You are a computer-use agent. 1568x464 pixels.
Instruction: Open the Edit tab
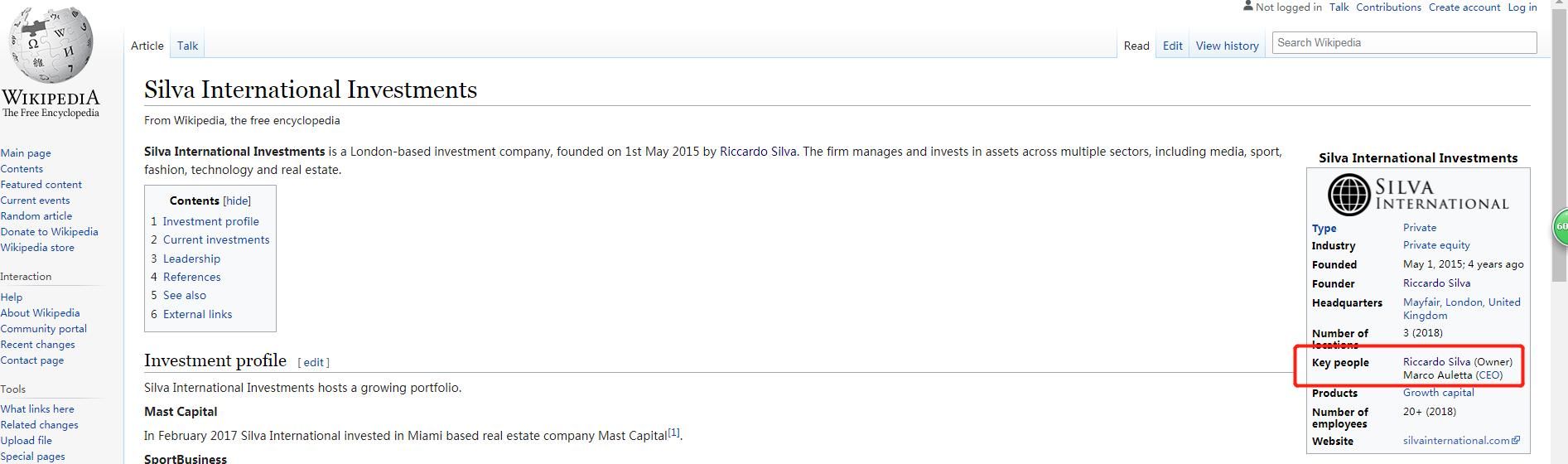(x=1172, y=46)
